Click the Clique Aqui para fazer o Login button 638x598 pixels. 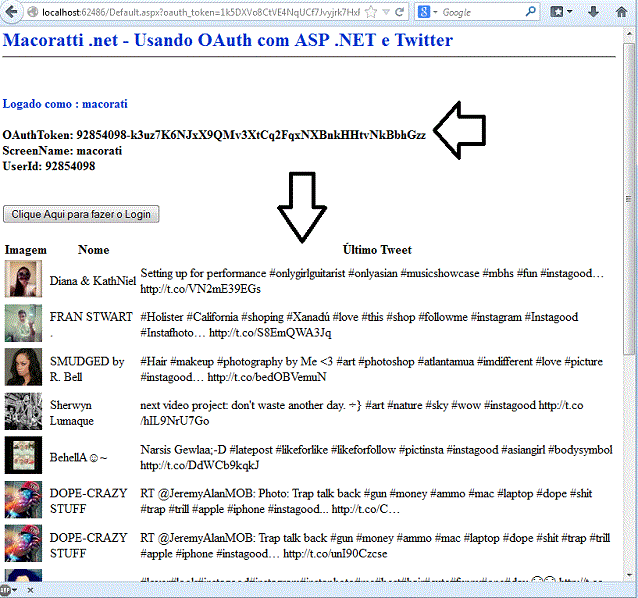click(x=81, y=214)
